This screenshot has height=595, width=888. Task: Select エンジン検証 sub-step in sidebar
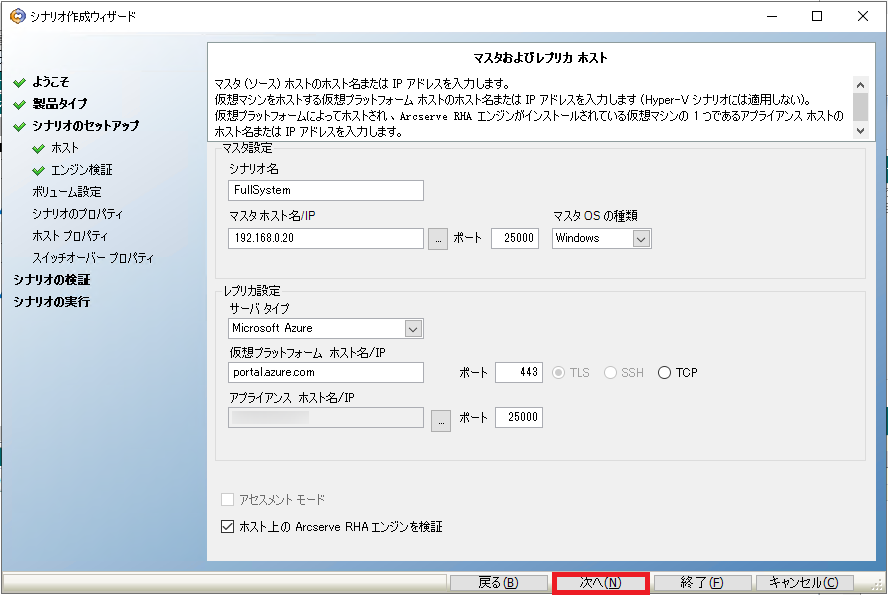tap(82, 170)
